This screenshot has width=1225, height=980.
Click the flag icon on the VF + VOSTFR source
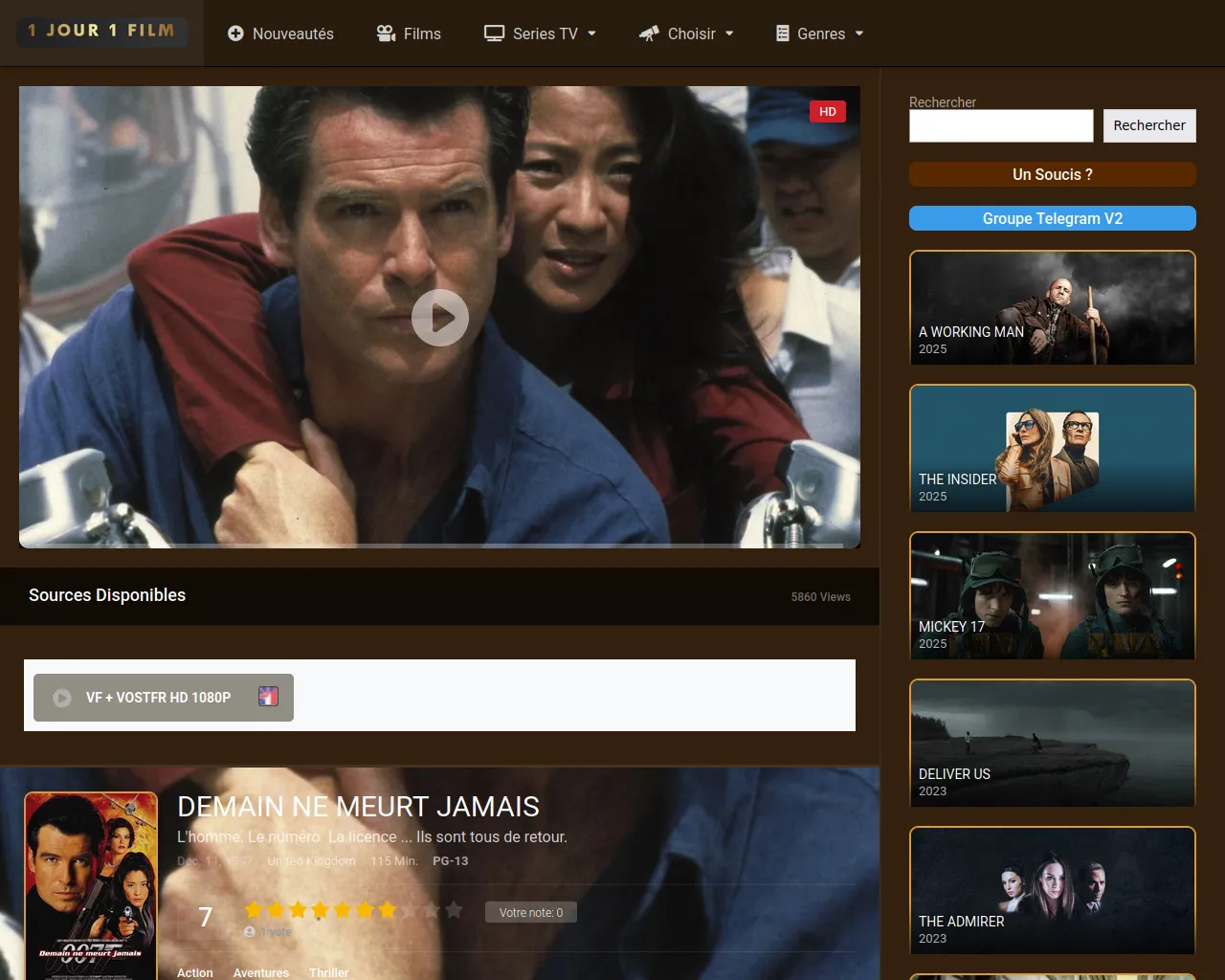268,697
